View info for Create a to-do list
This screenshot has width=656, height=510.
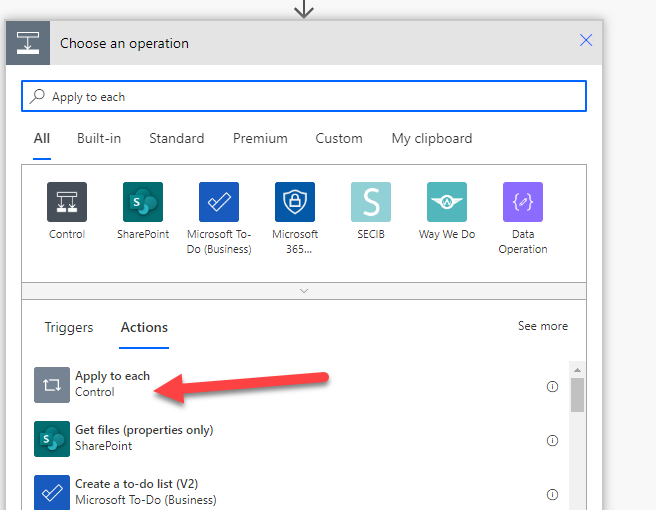(552, 493)
